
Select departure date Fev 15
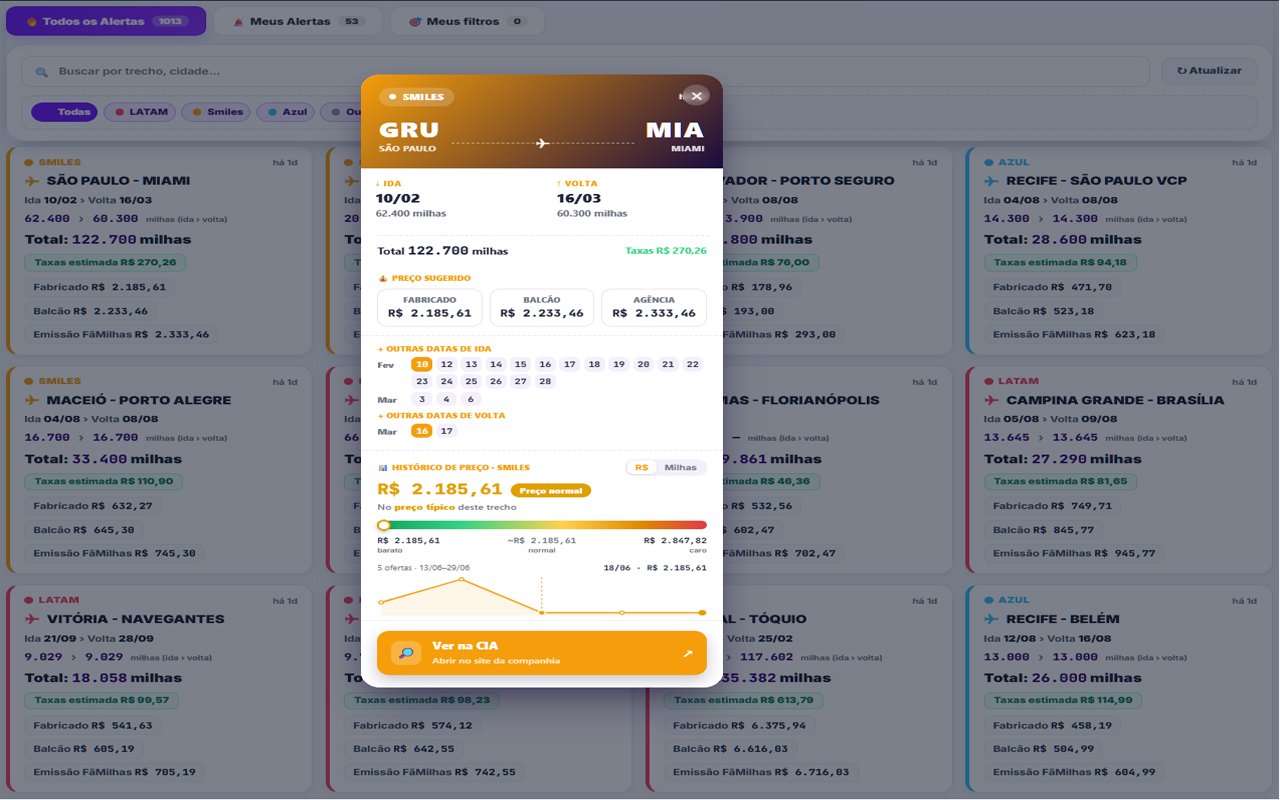tap(520, 365)
